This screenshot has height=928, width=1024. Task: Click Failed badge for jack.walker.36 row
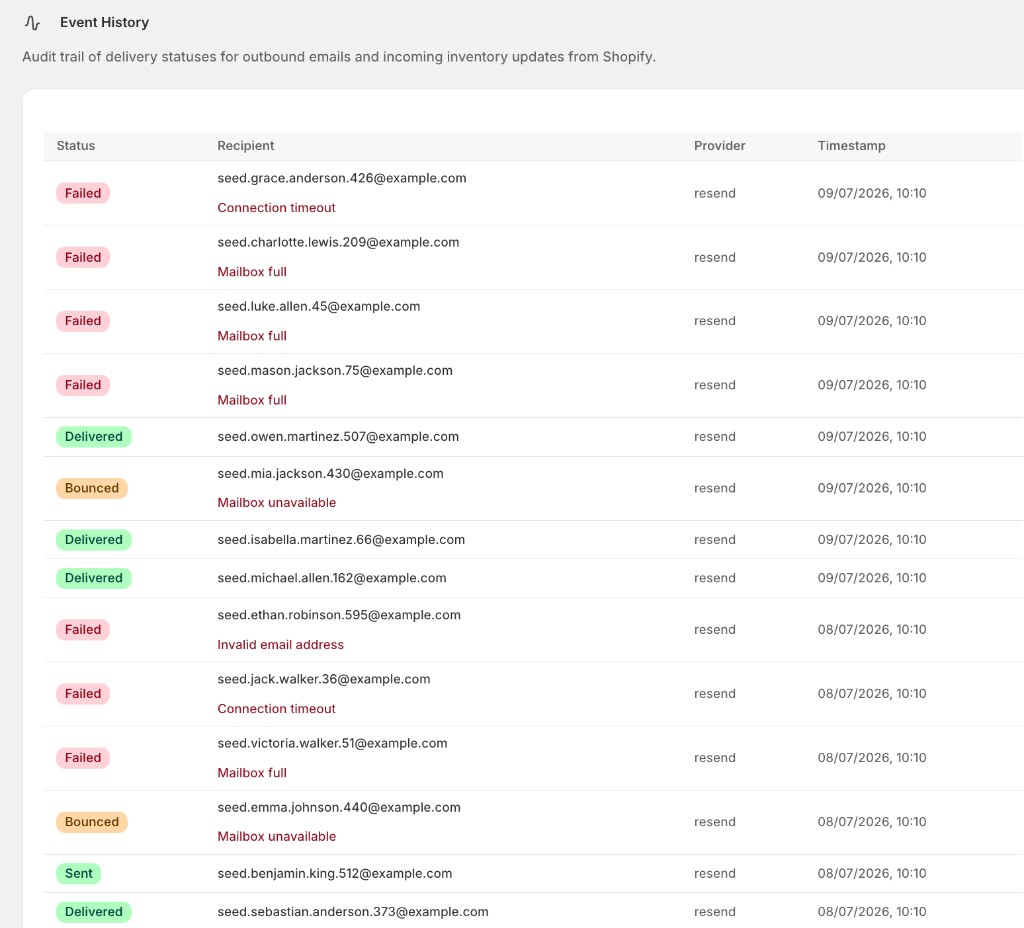click(x=83, y=694)
